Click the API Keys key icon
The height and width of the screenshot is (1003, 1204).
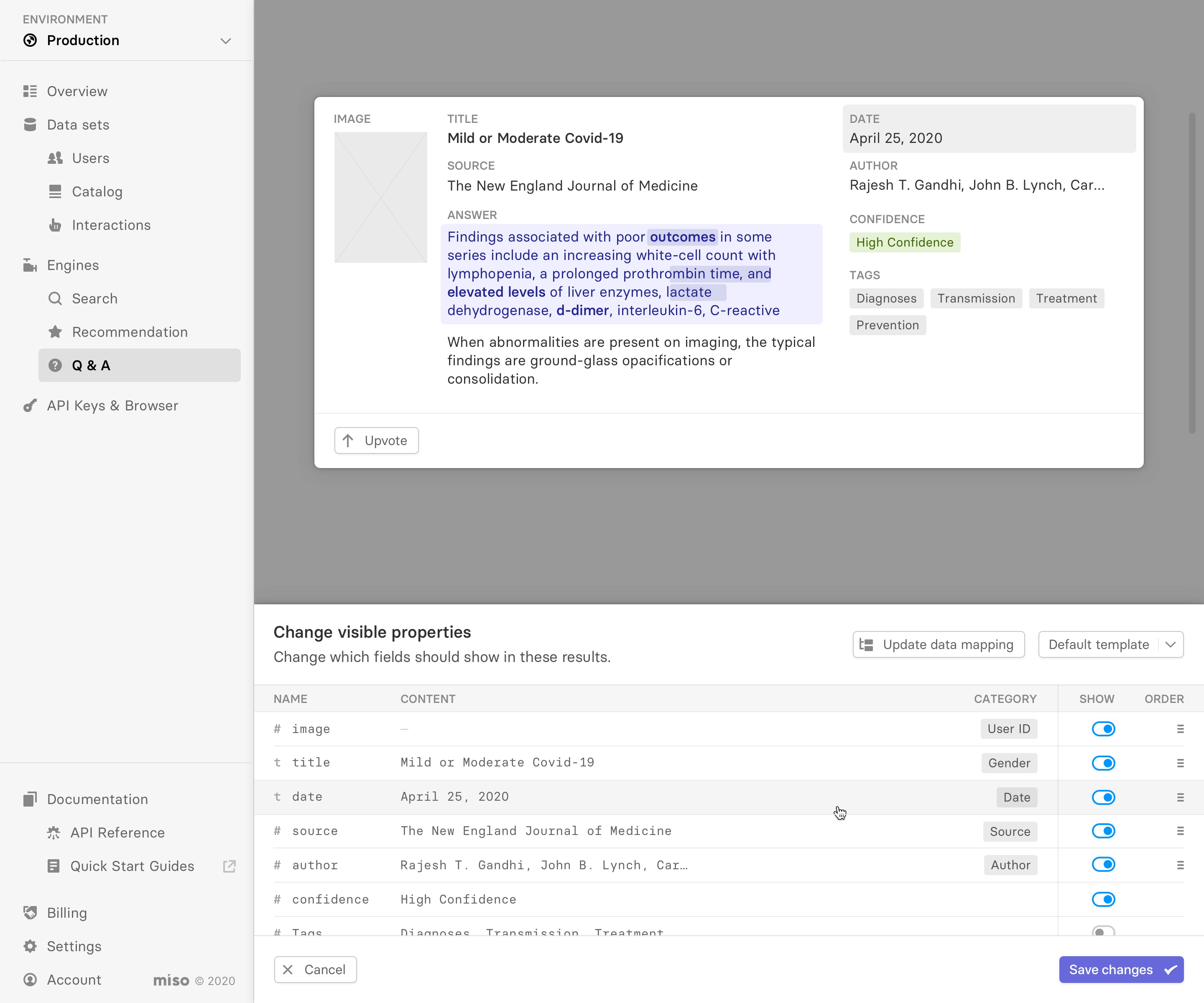click(x=30, y=406)
